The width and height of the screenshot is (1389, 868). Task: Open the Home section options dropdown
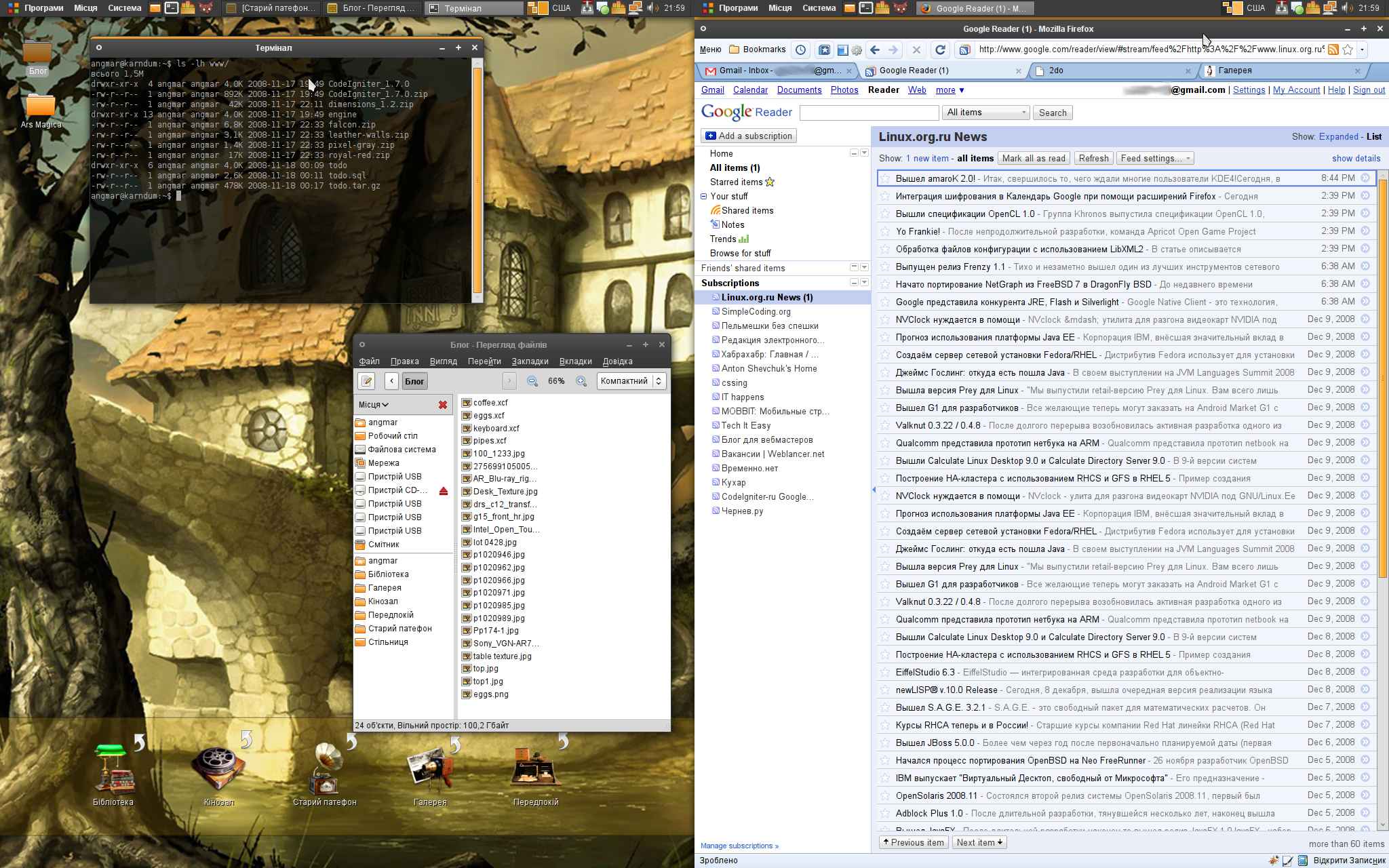(864, 153)
